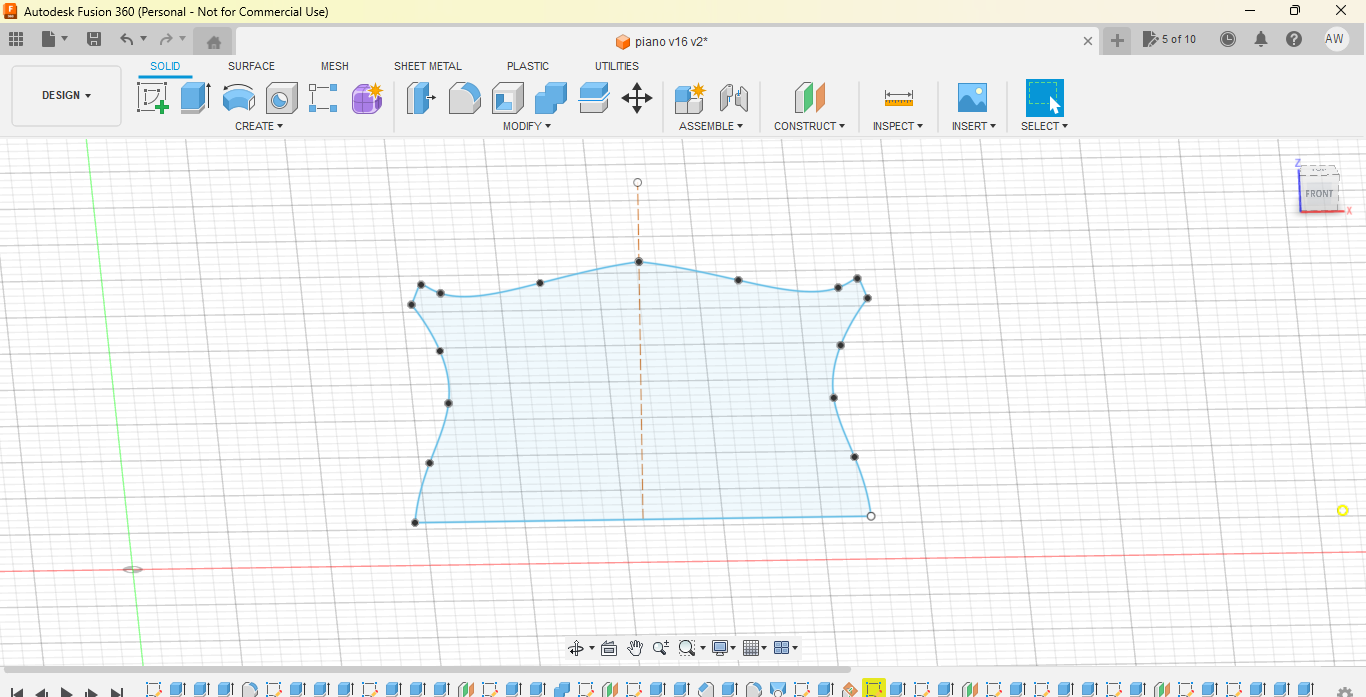The image size is (1366, 697).
Task: Select the Zoom tool in navigation bar
Action: click(661, 648)
